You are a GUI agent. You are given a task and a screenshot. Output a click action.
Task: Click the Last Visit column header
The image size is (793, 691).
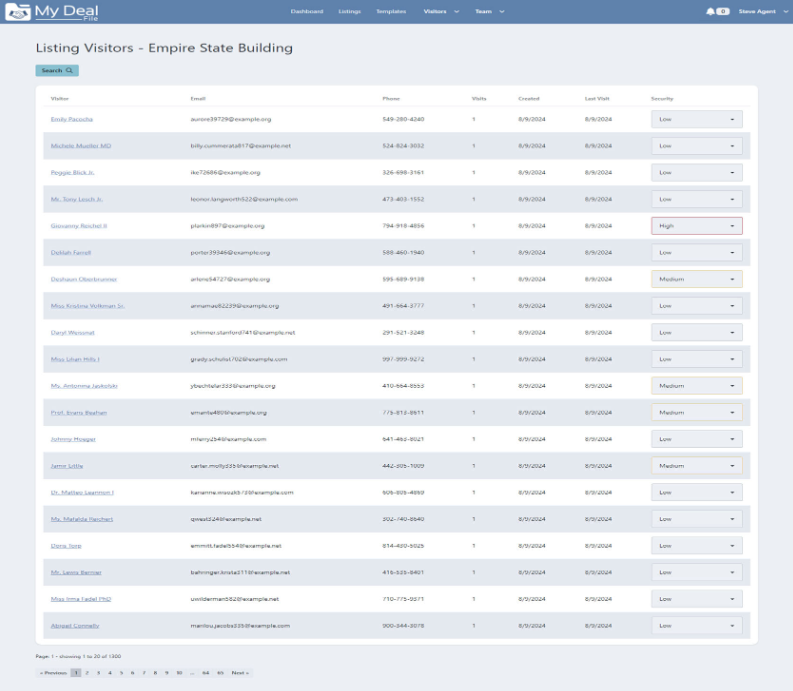point(597,99)
